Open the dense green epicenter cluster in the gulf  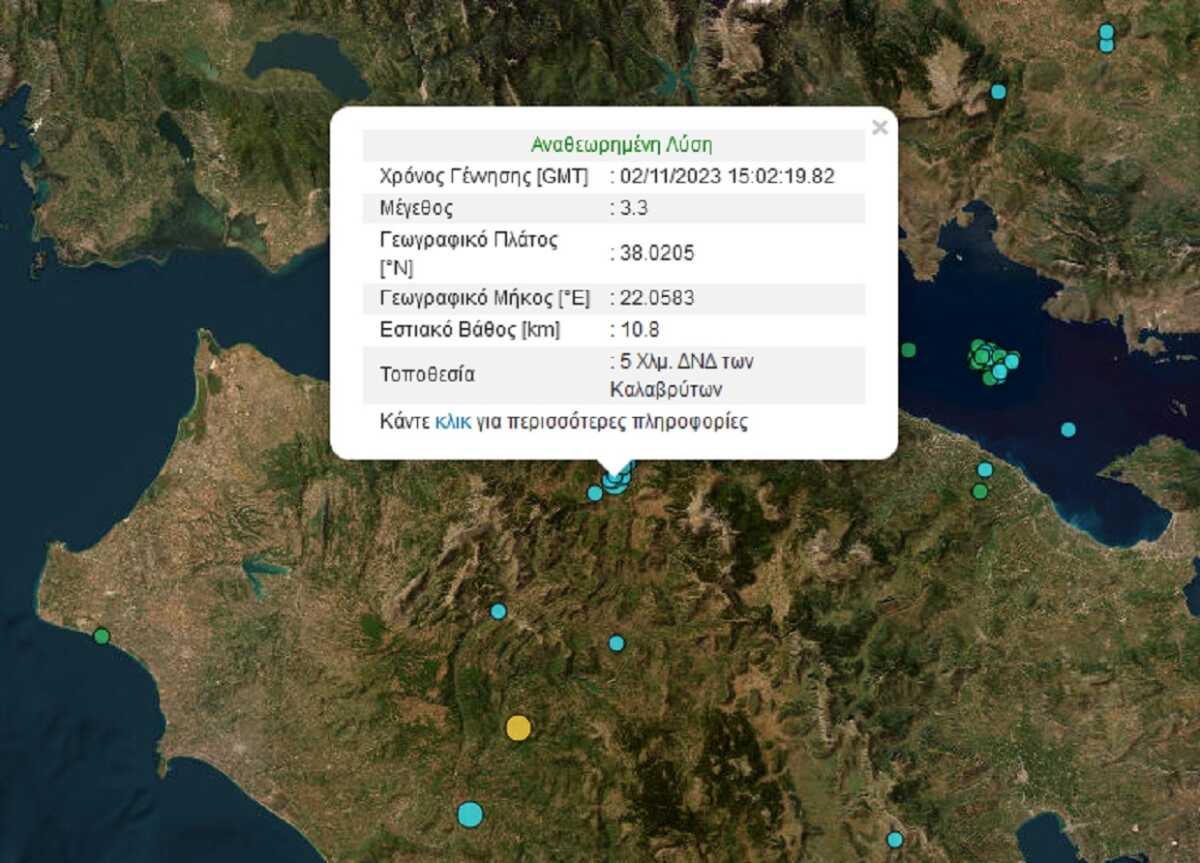(991, 360)
